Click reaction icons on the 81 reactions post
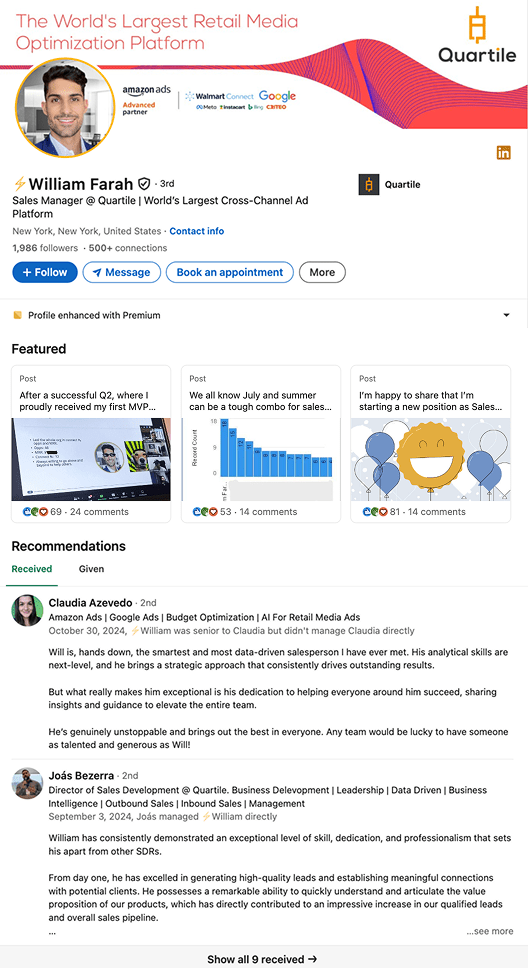528x968 pixels. pos(375,512)
